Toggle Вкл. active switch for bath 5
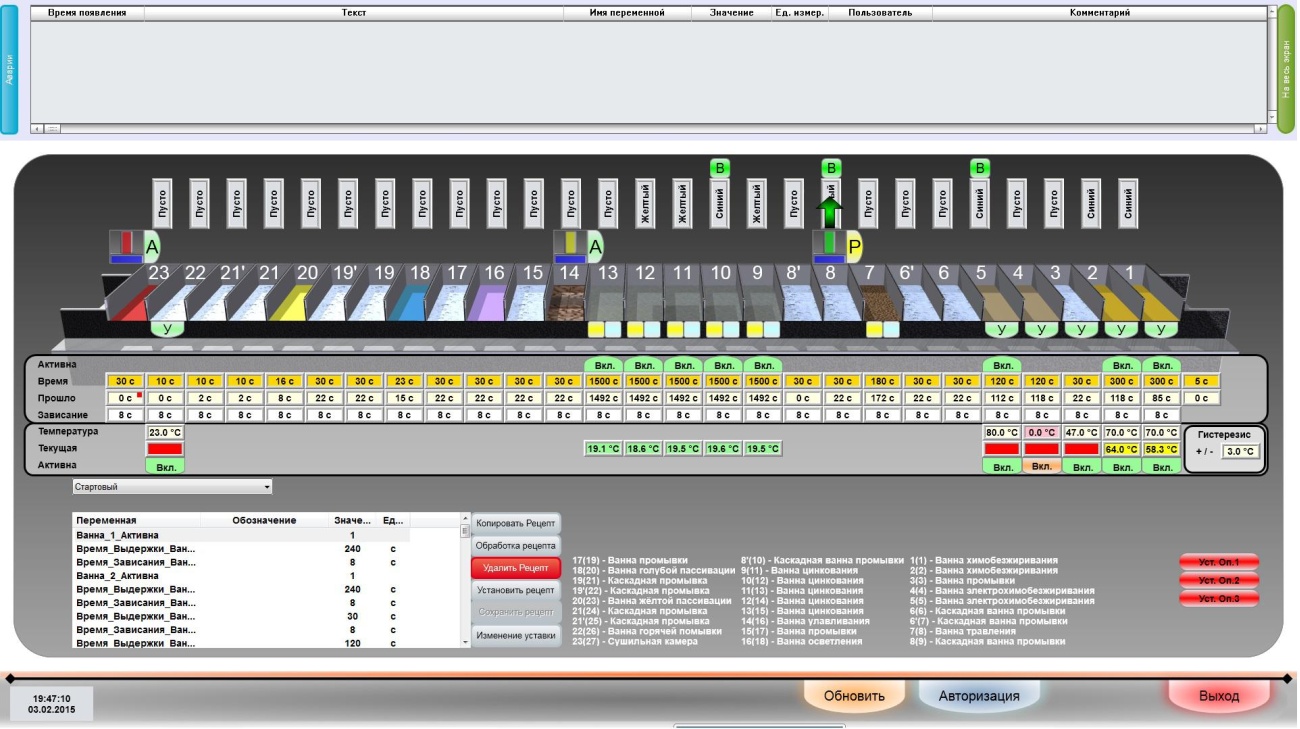The width and height of the screenshot is (1300, 729). pos(1003,365)
